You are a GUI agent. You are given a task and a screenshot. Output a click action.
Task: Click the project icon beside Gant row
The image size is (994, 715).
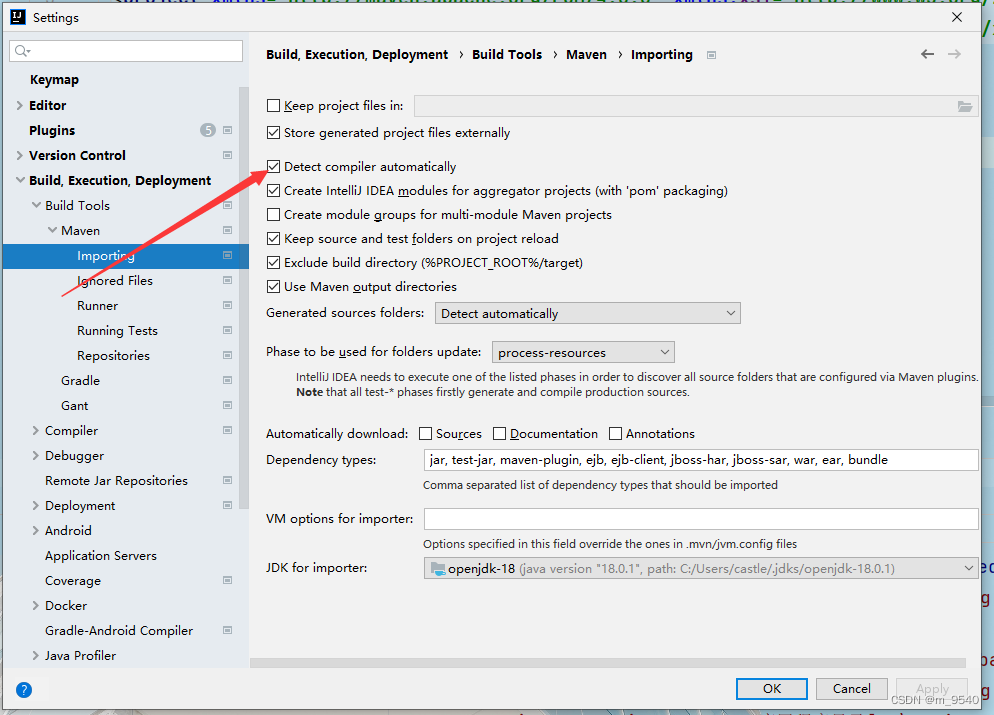click(228, 406)
